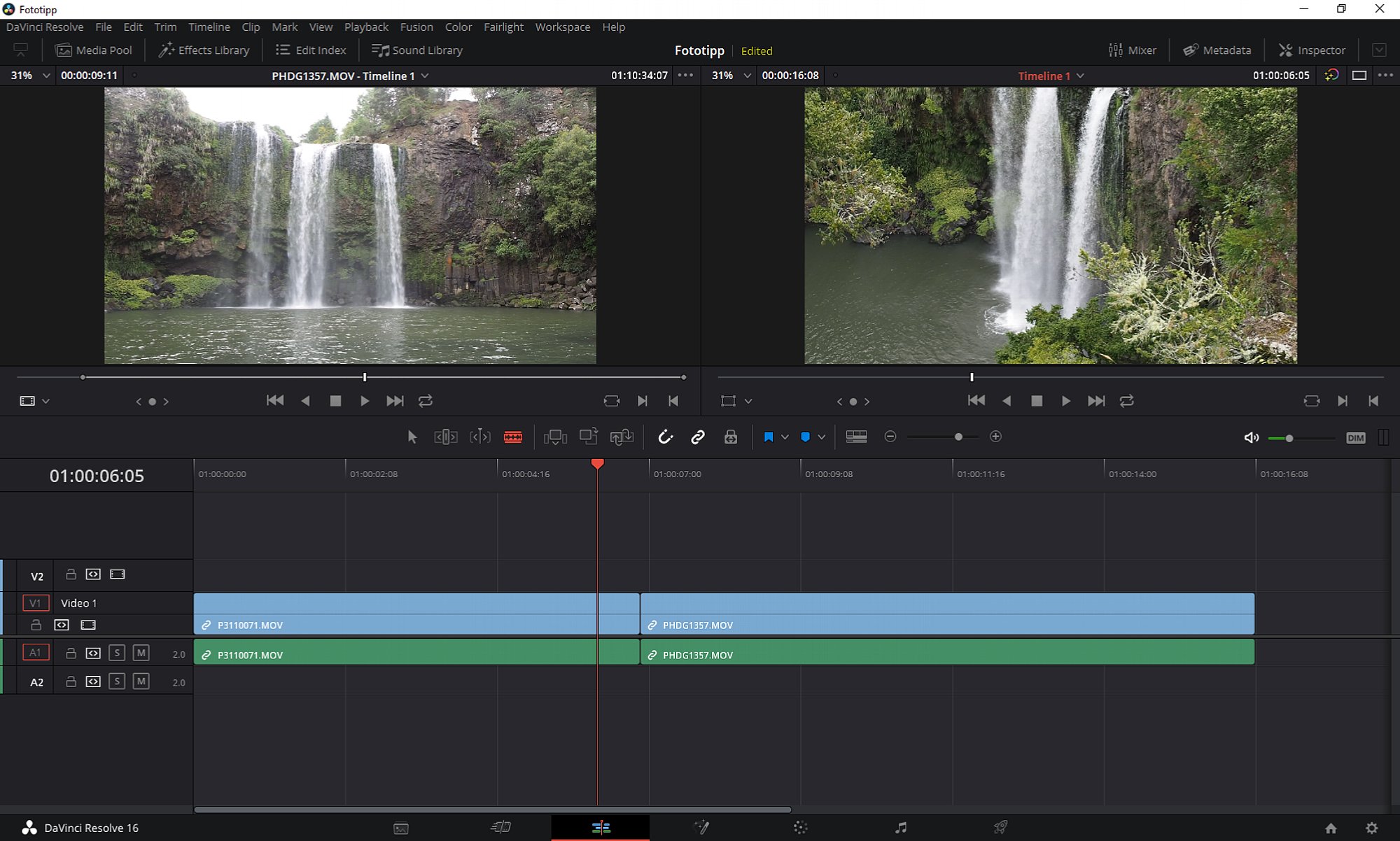Screen dimensions: 1400x841
Task: Open the Trim menu
Action: click(x=165, y=27)
